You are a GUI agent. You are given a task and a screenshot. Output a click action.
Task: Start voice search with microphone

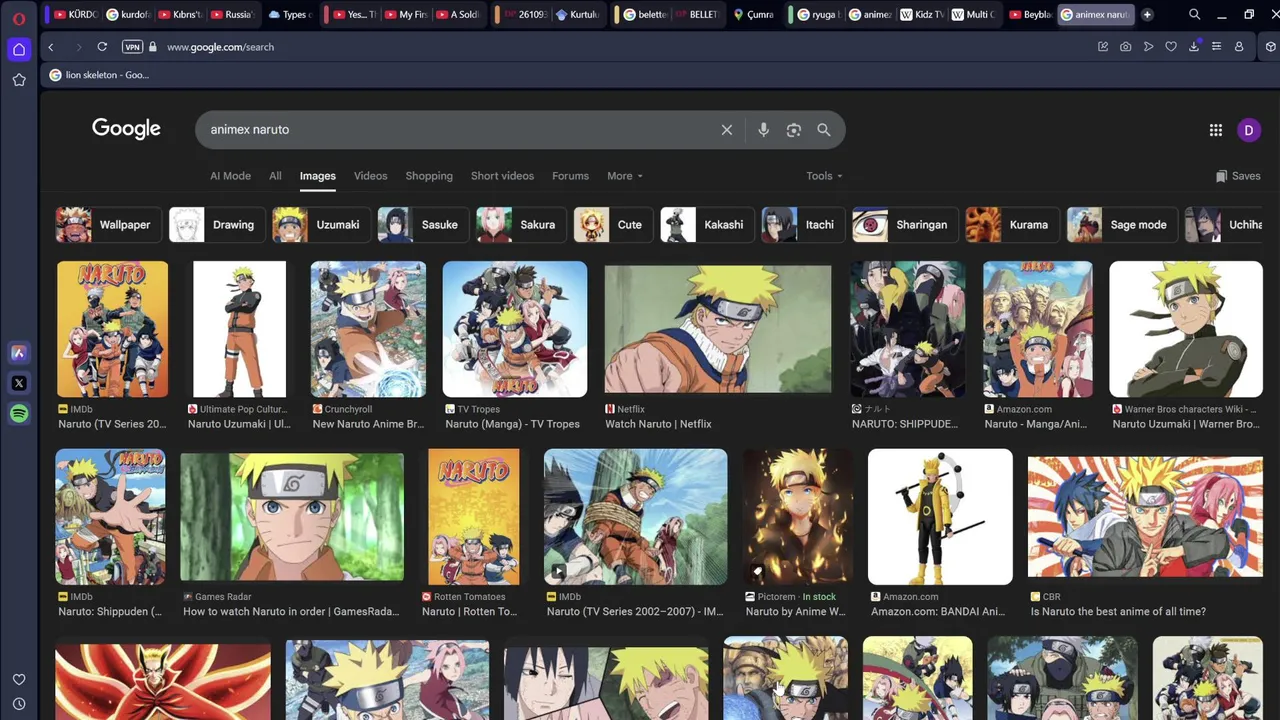click(x=763, y=130)
